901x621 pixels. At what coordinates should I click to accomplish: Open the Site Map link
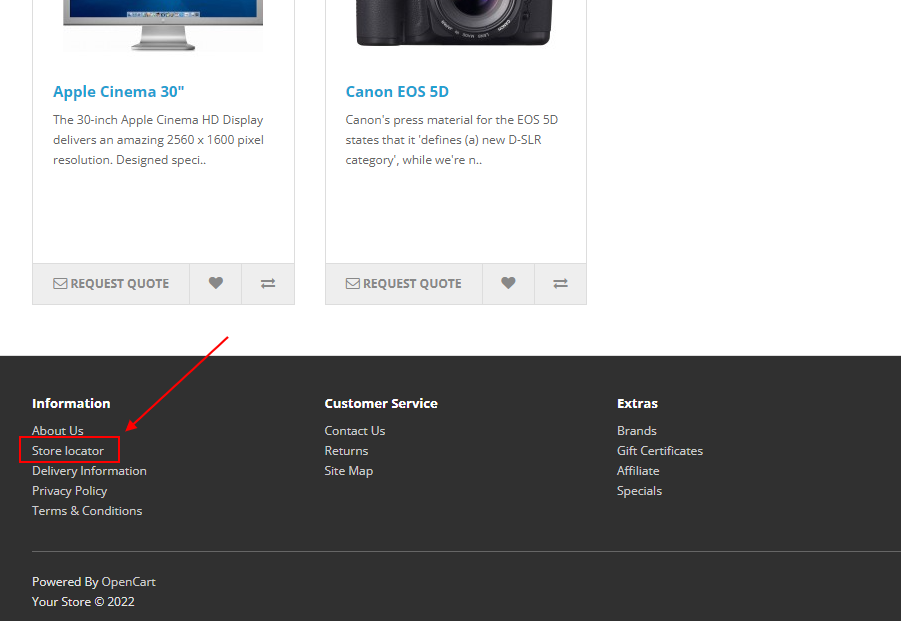pos(348,471)
